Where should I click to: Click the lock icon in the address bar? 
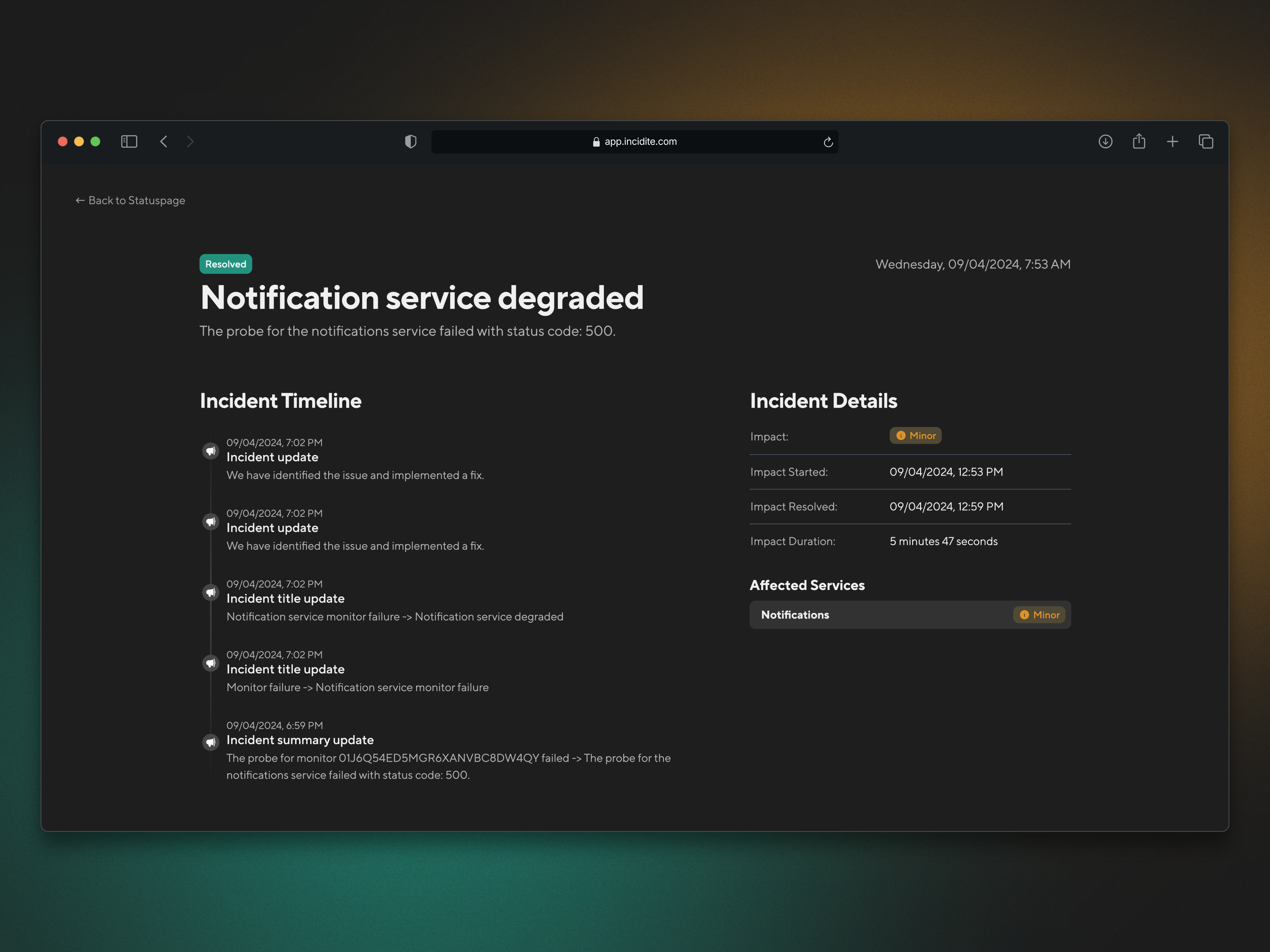point(596,142)
